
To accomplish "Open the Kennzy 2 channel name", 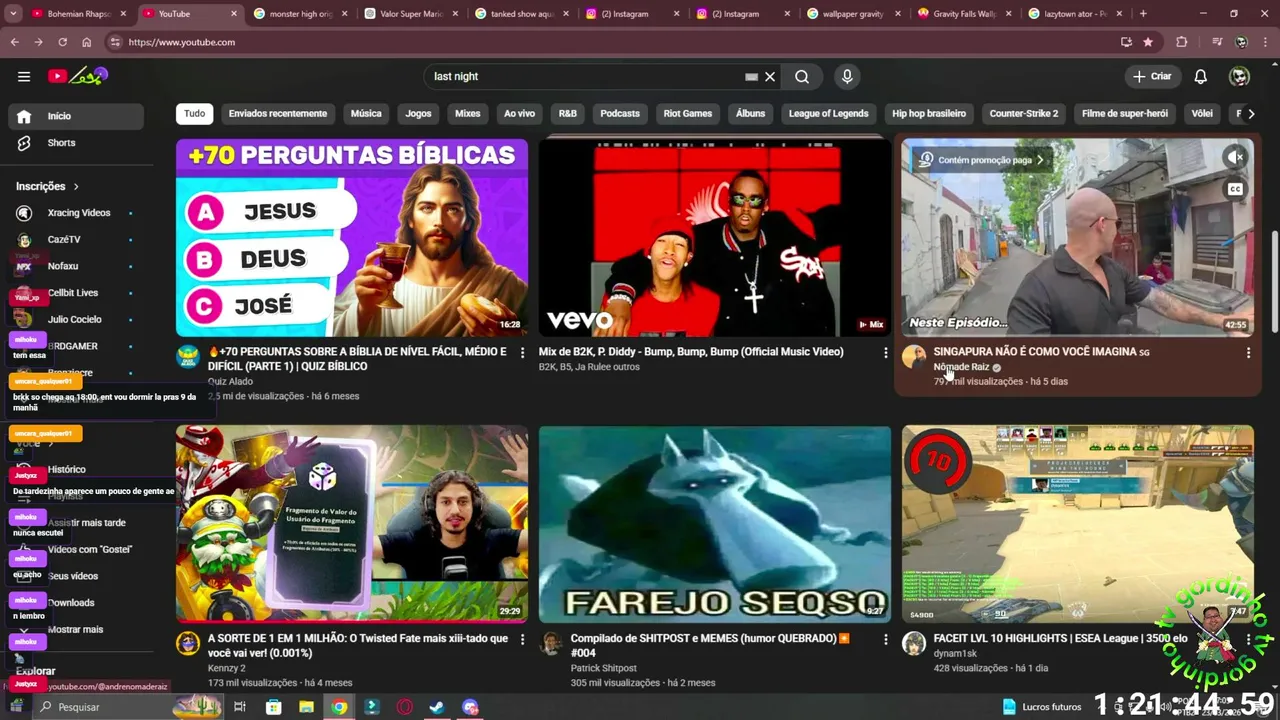I will pyautogui.click(x=227, y=668).
